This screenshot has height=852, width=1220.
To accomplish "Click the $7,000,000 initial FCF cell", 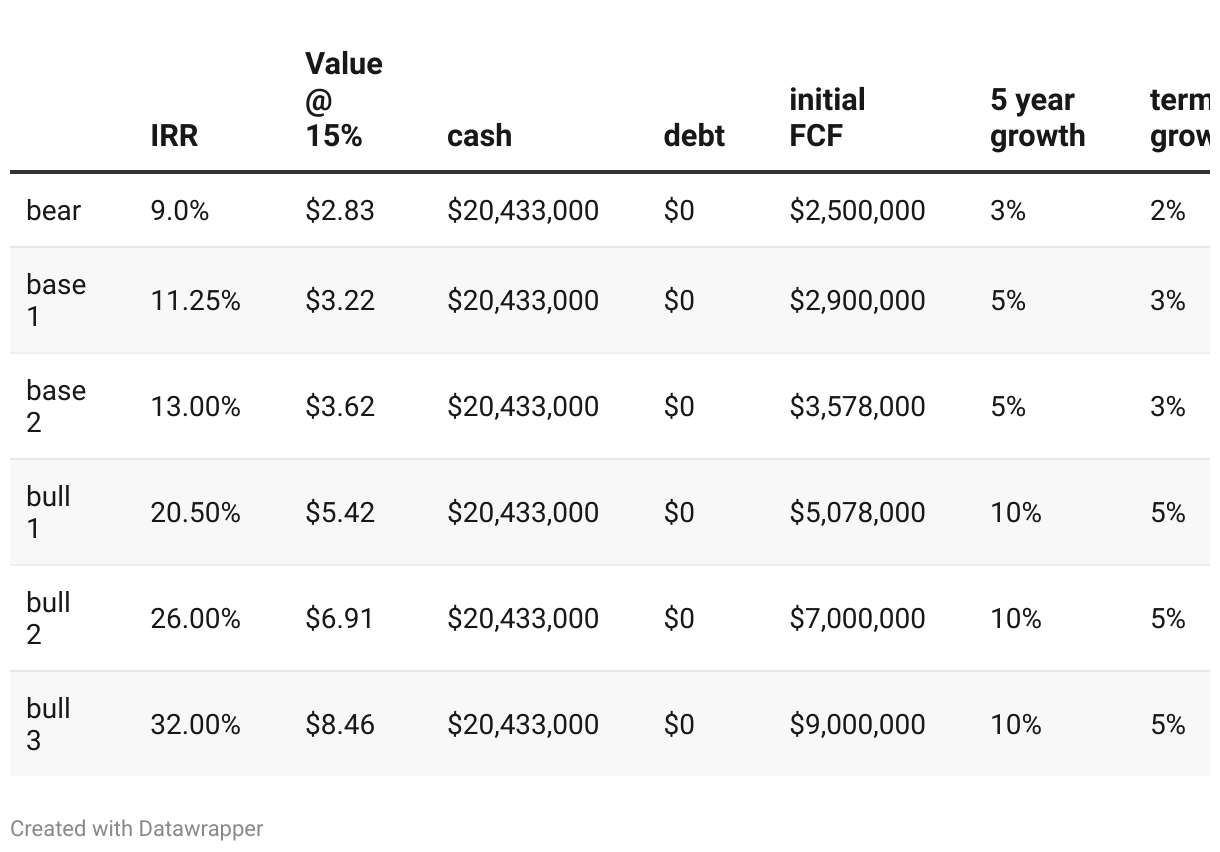I will click(857, 618).
